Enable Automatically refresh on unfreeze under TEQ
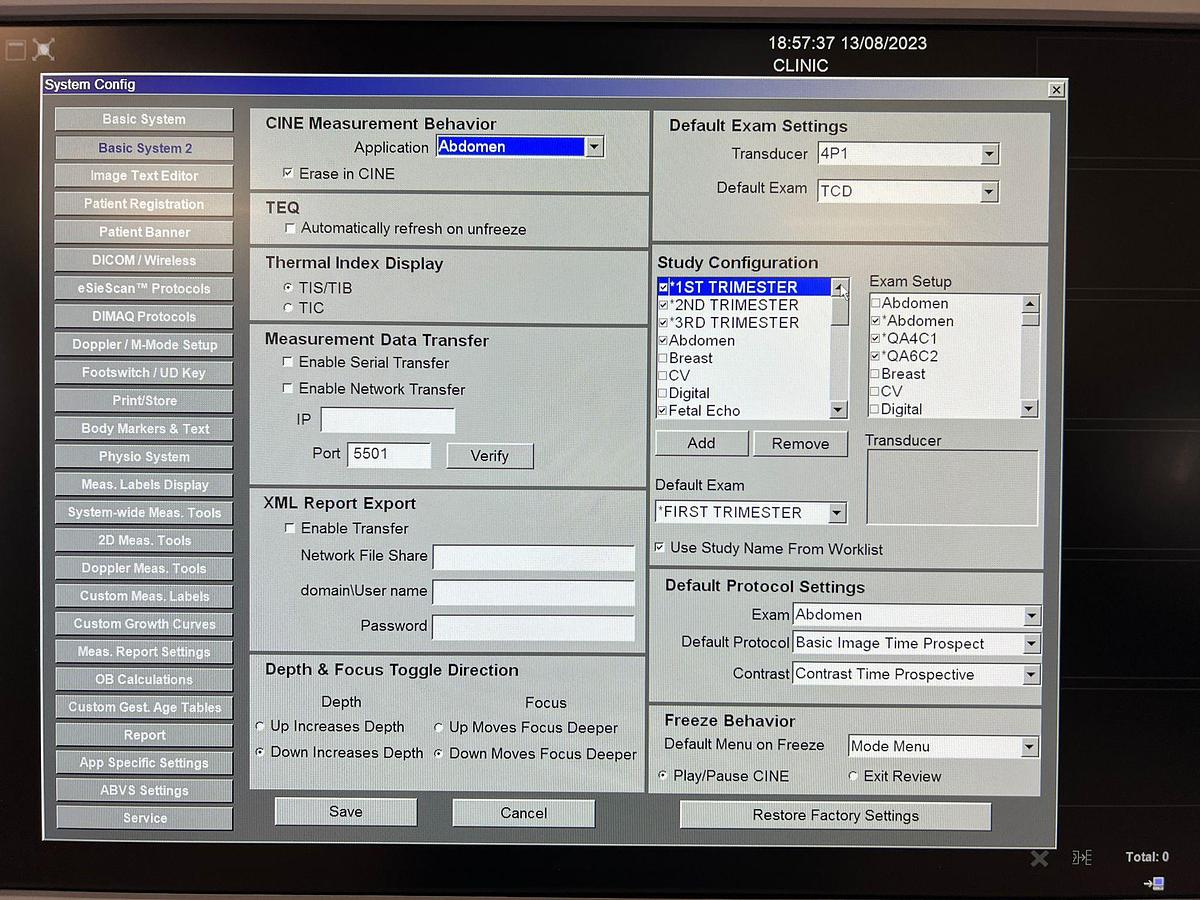Screen dimensions: 1200x900 [289, 227]
